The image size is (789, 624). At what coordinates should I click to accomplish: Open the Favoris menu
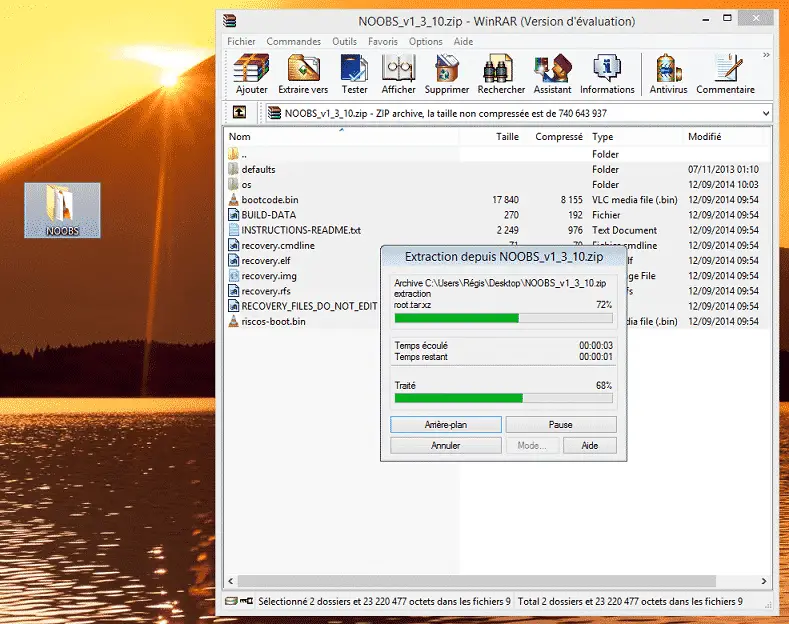[x=382, y=41]
